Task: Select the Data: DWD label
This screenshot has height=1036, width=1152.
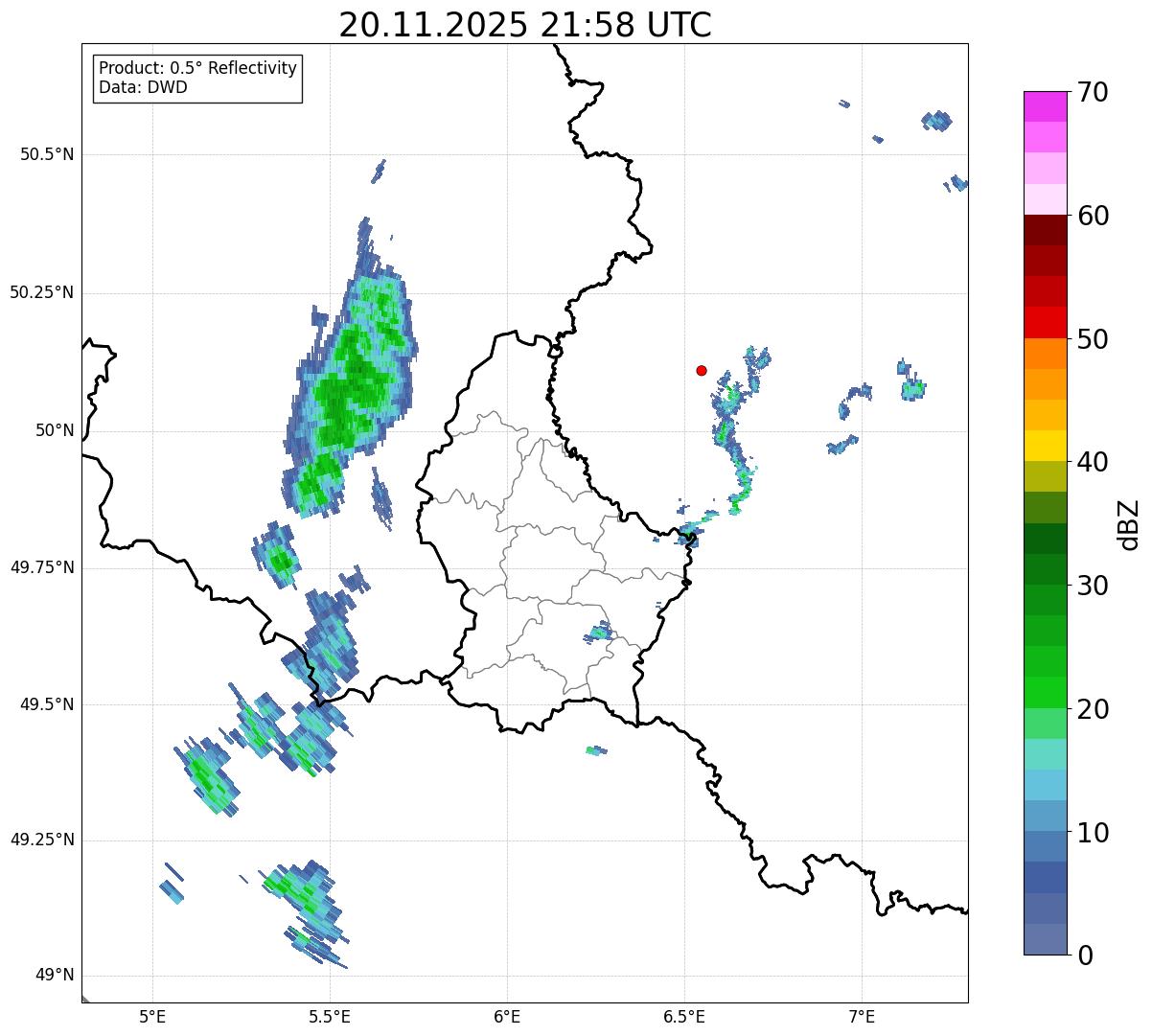Action: [x=144, y=87]
